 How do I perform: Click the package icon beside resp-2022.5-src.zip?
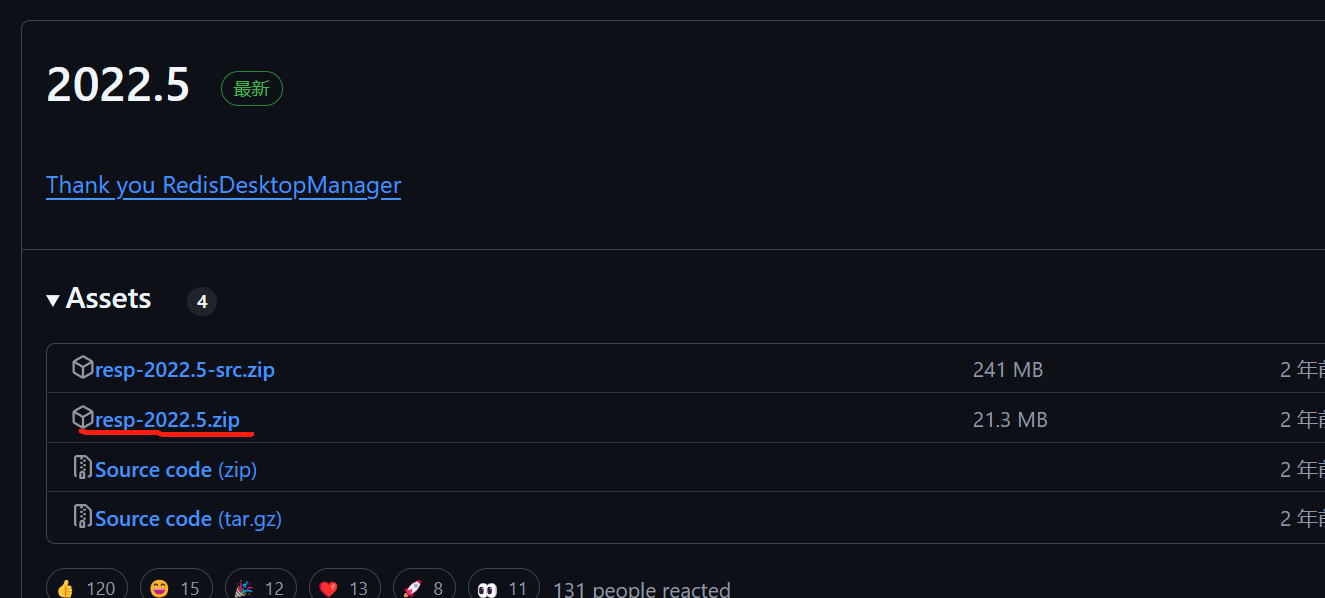tap(83, 368)
